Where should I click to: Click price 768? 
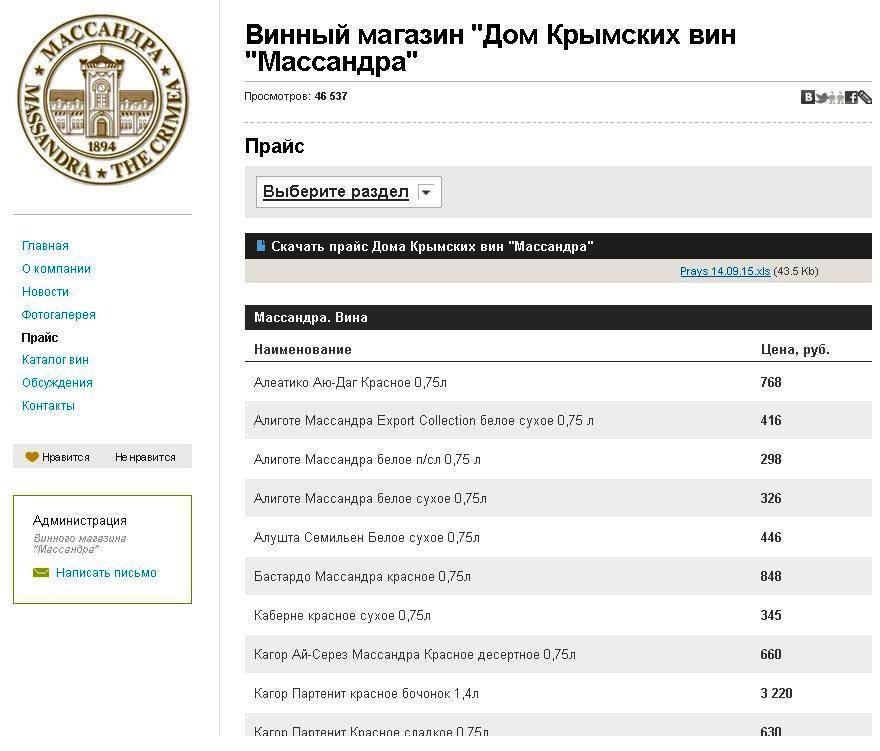tap(771, 382)
